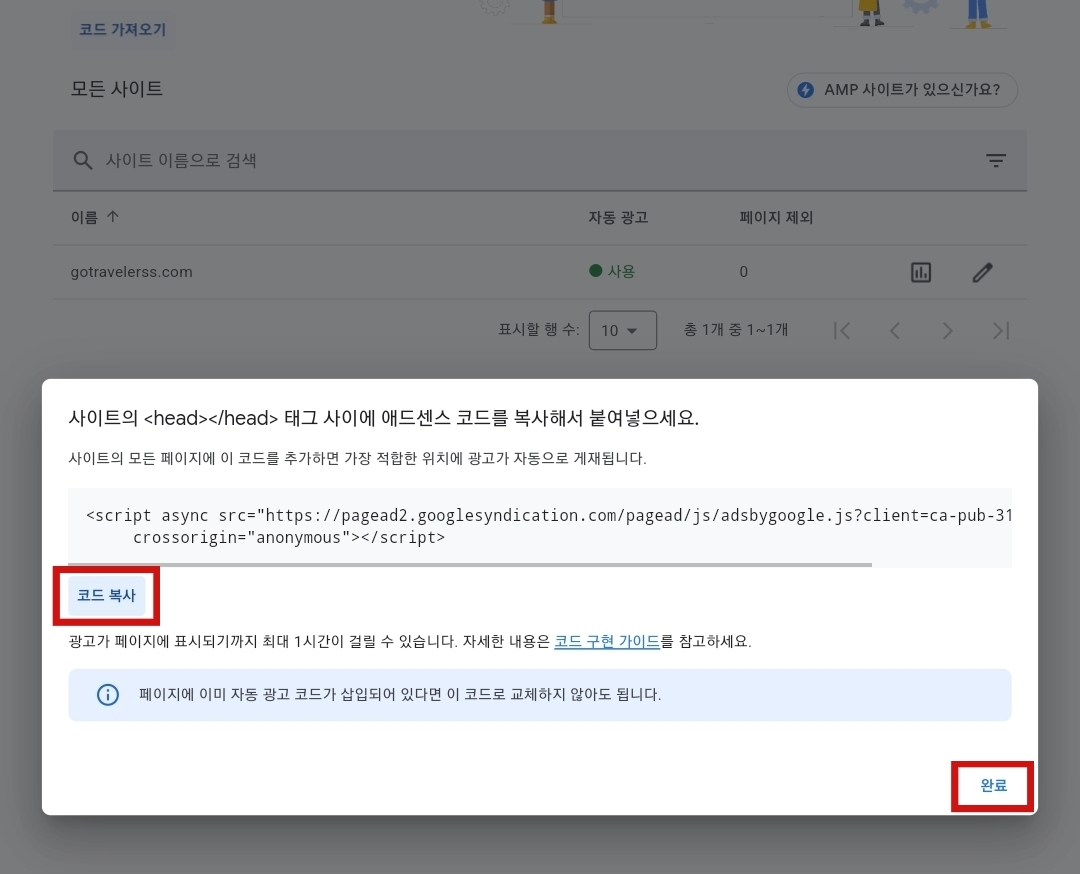Open the 코드 구현 가이드 link
The image size is (1080, 874).
tap(607, 641)
